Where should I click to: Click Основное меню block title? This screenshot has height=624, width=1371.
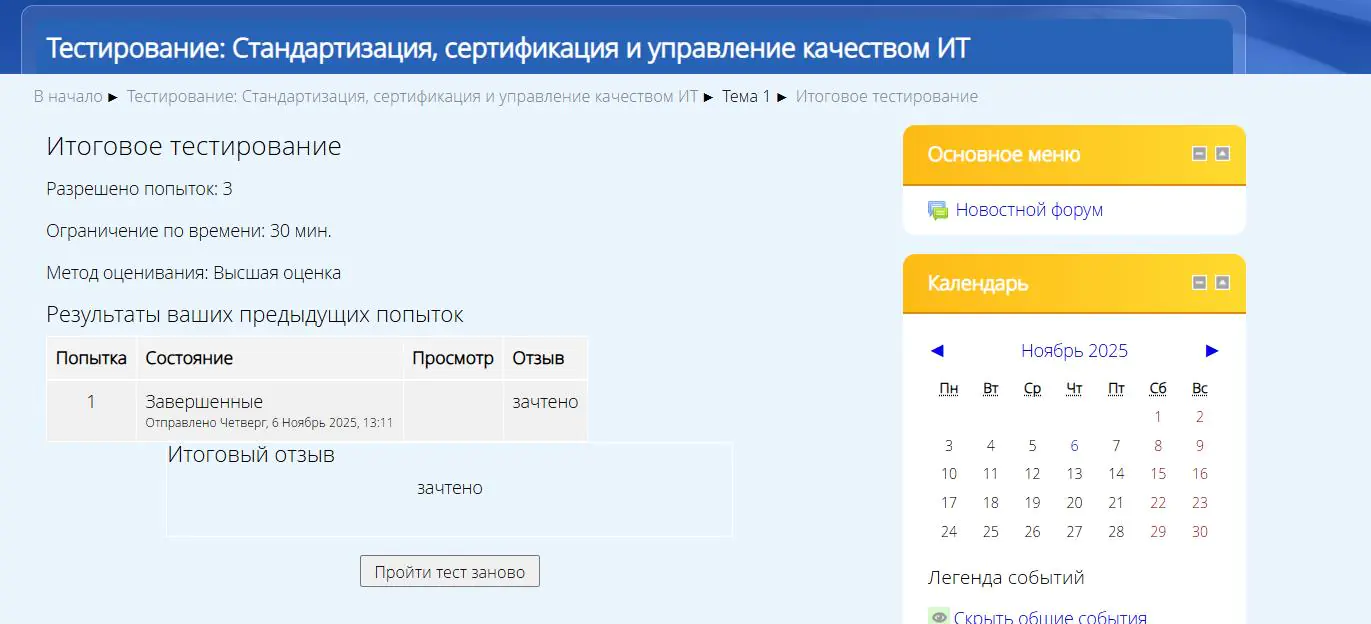coord(1004,154)
